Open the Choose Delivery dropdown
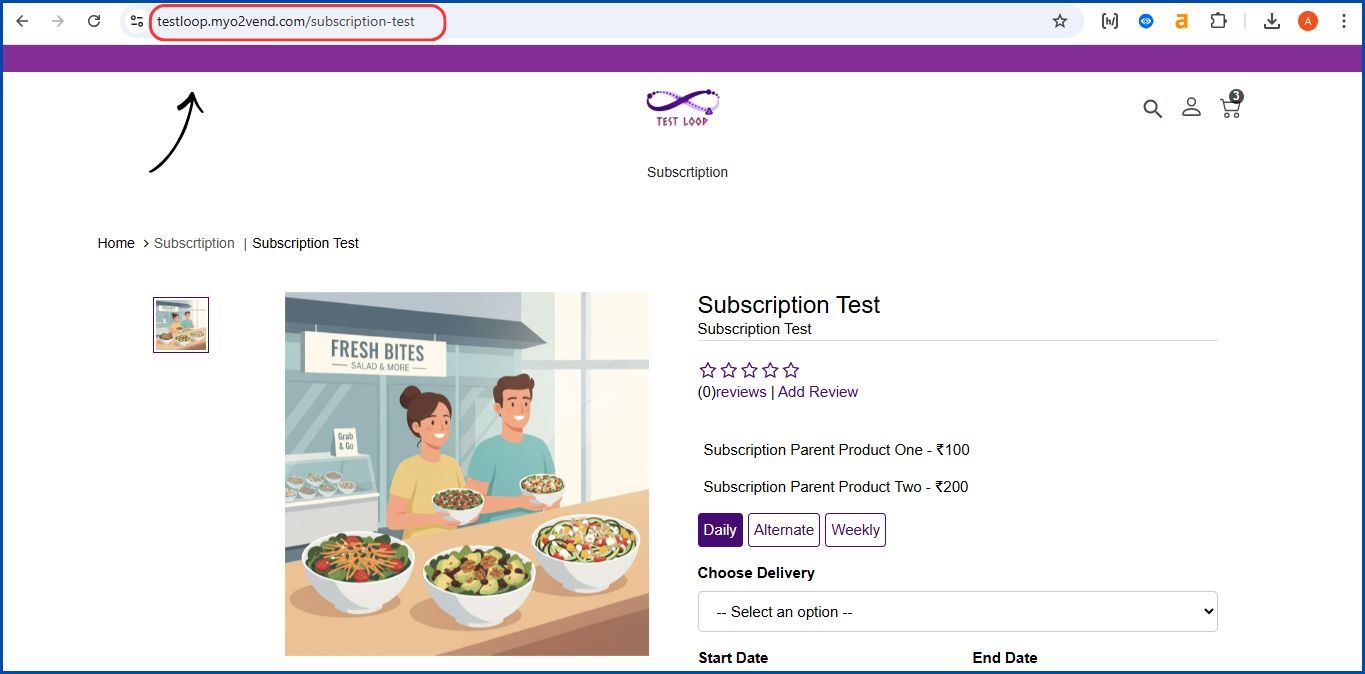This screenshot has width=1365, height=674. pyautogui.click(x=957, y=610)
